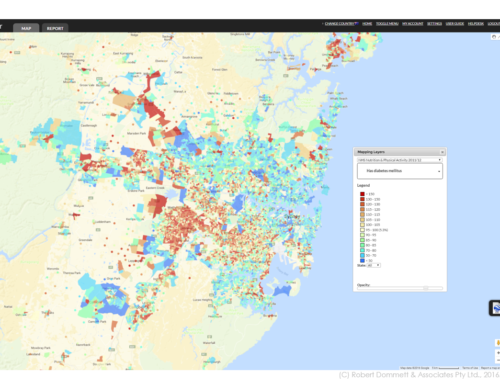Click the dark red >150 legend swatch
500x383 pixels.
pyautogui.click(x=362, y=194)
